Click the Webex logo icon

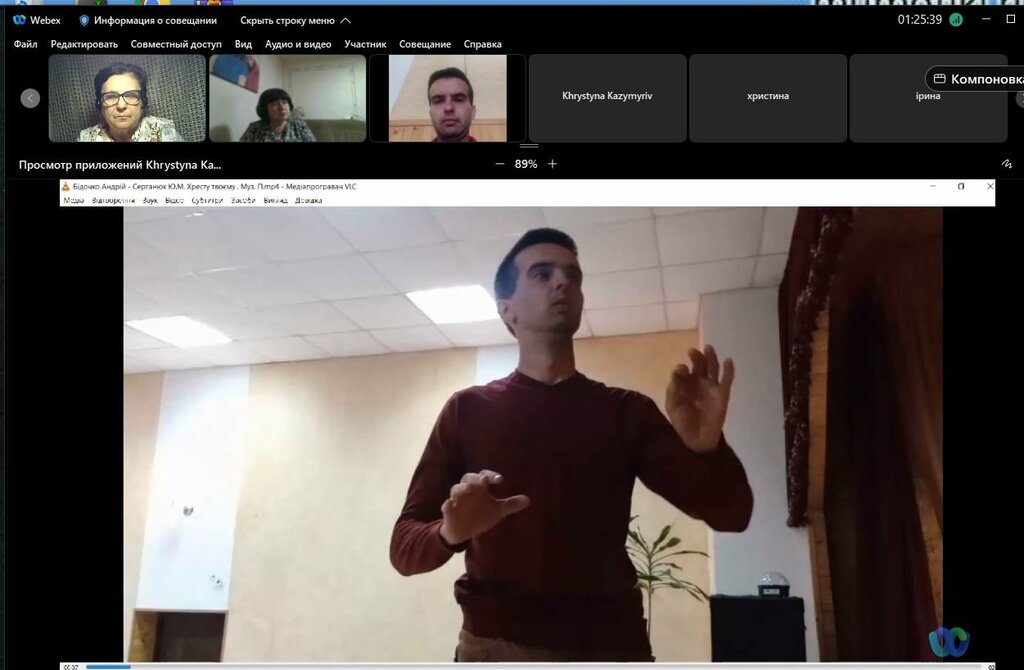pyautogui.click(x=19, y=20)
